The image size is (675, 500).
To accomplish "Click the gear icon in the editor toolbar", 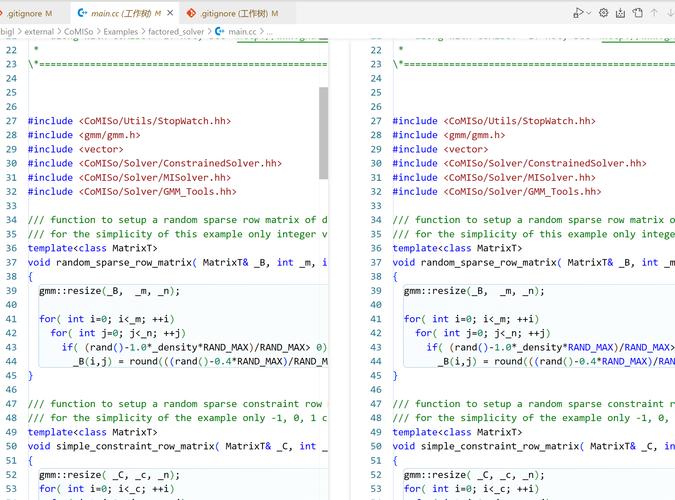I will tap(603, 13).
